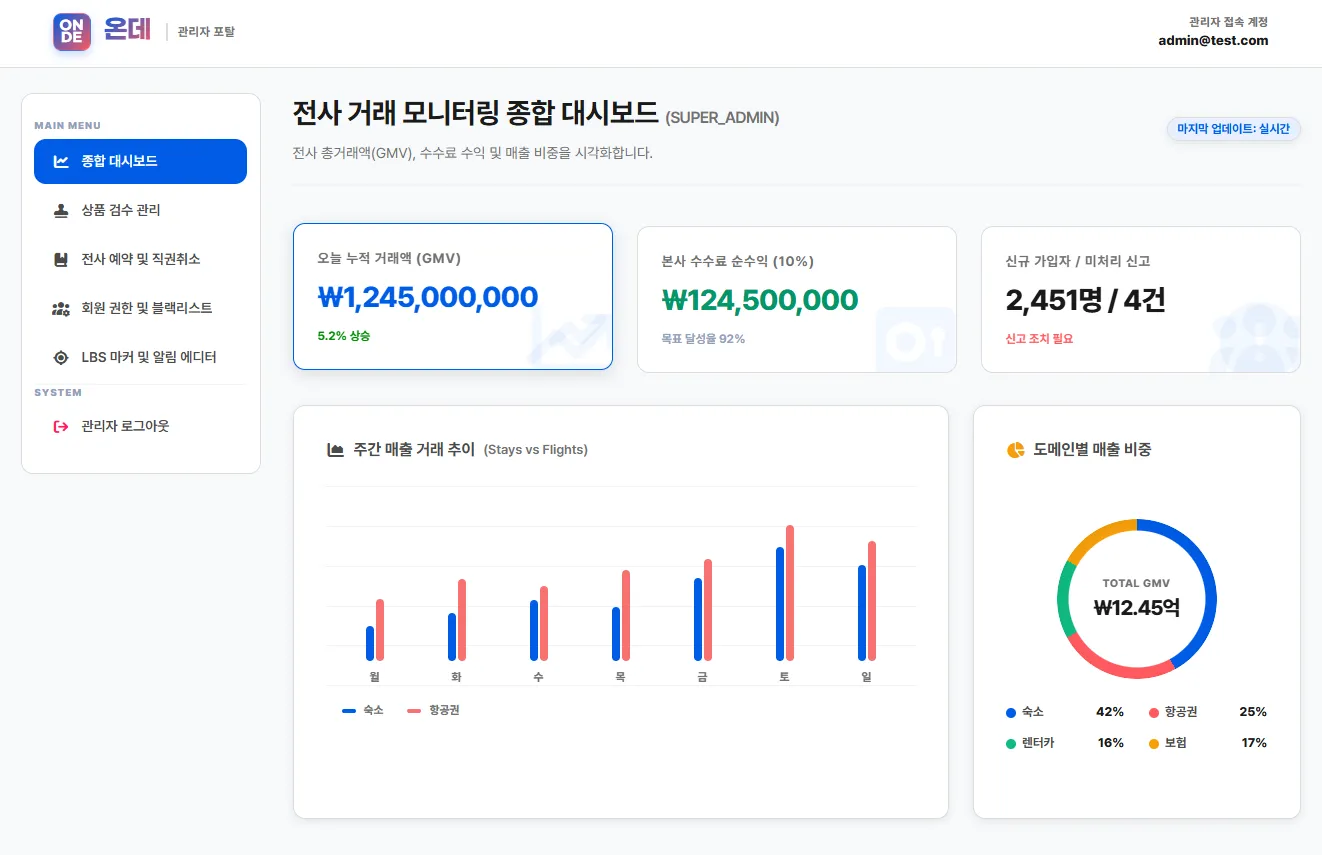Click the 목표 달성율 92% text
Viewport: 1322px width, 855px height.
[703, 339]
